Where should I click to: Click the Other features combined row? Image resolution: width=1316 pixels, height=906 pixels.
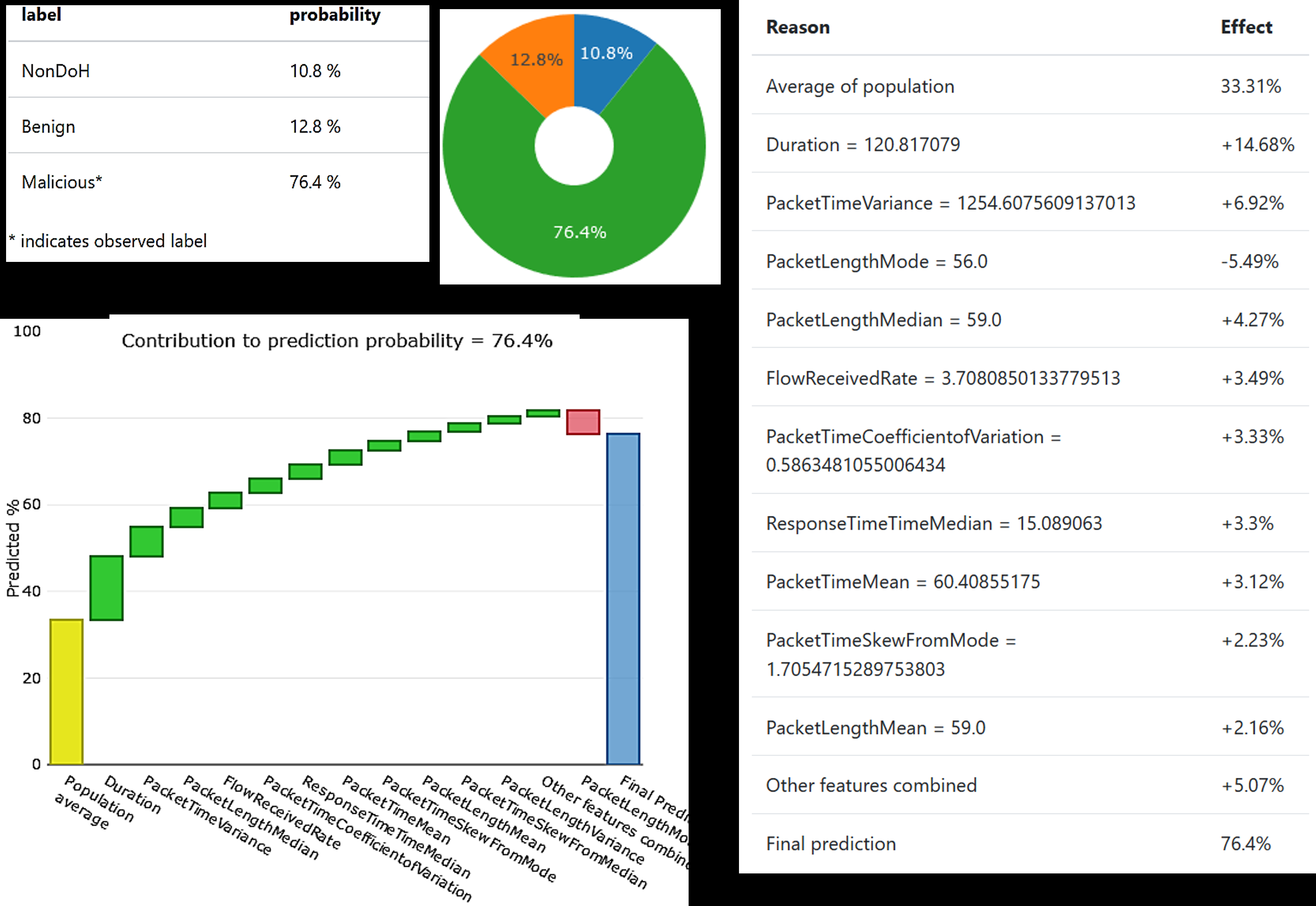(871, 786)
